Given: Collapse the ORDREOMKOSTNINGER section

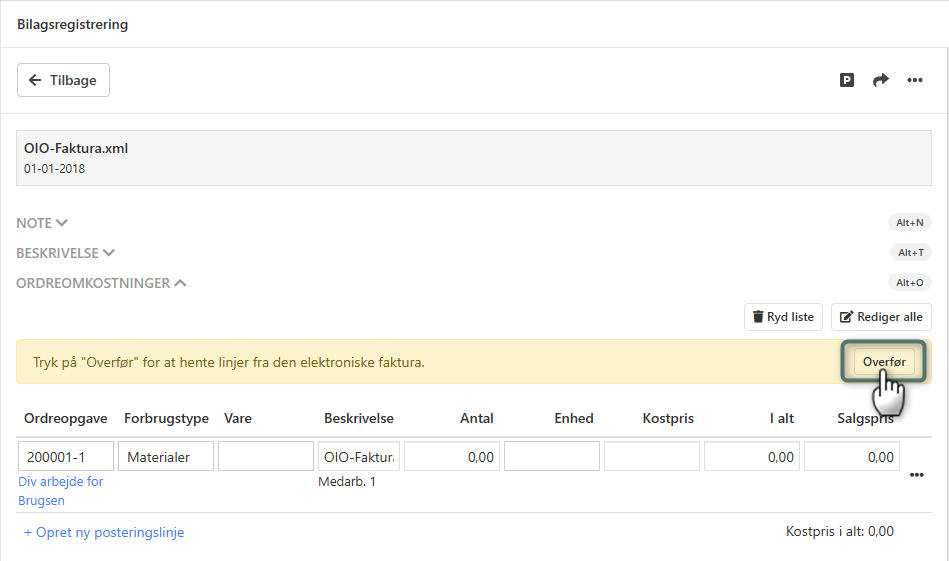Looking at the screenshot, I should coord(101,283).
